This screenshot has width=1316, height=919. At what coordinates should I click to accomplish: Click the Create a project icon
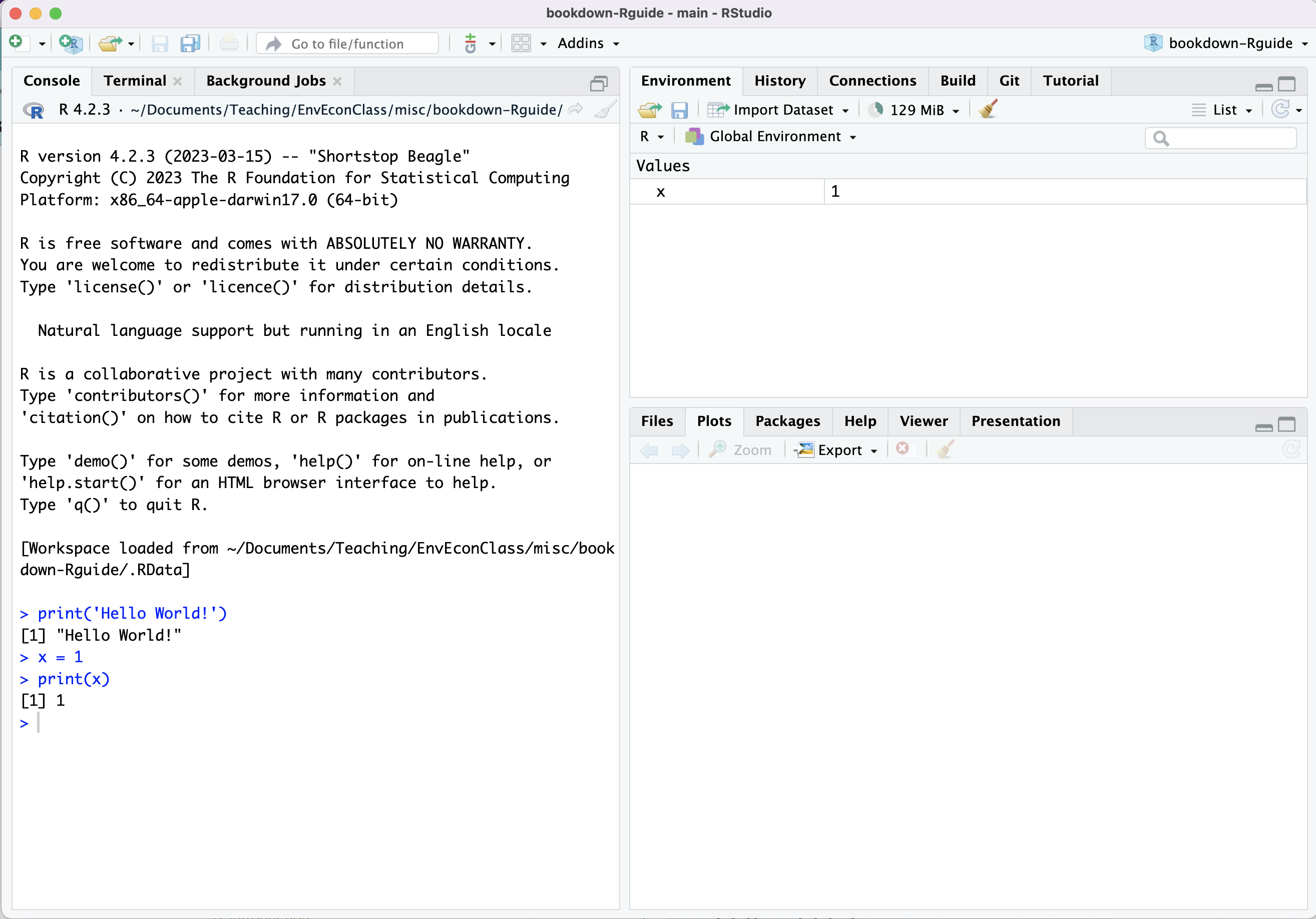point(71,43)
